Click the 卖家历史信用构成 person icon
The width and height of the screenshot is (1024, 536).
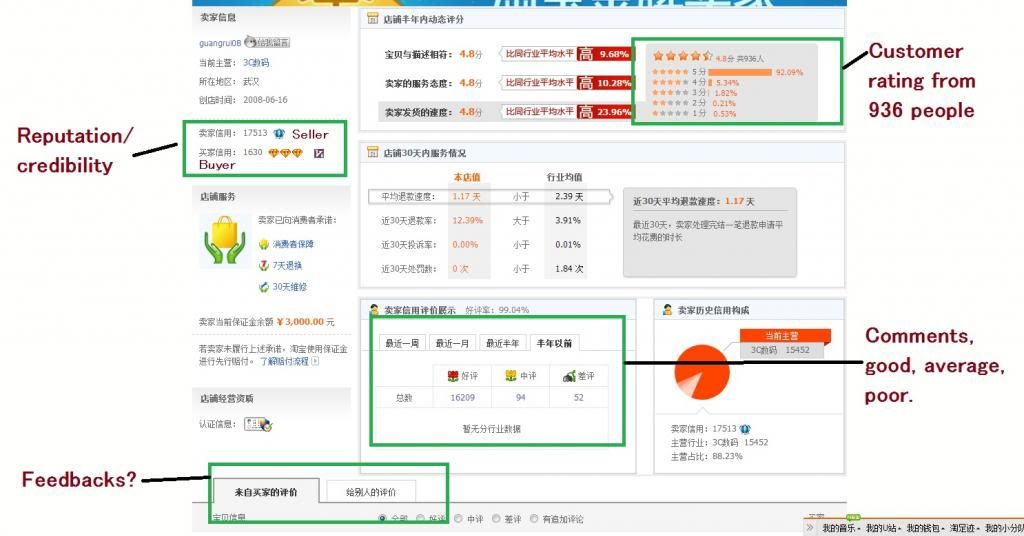point(667,309)
